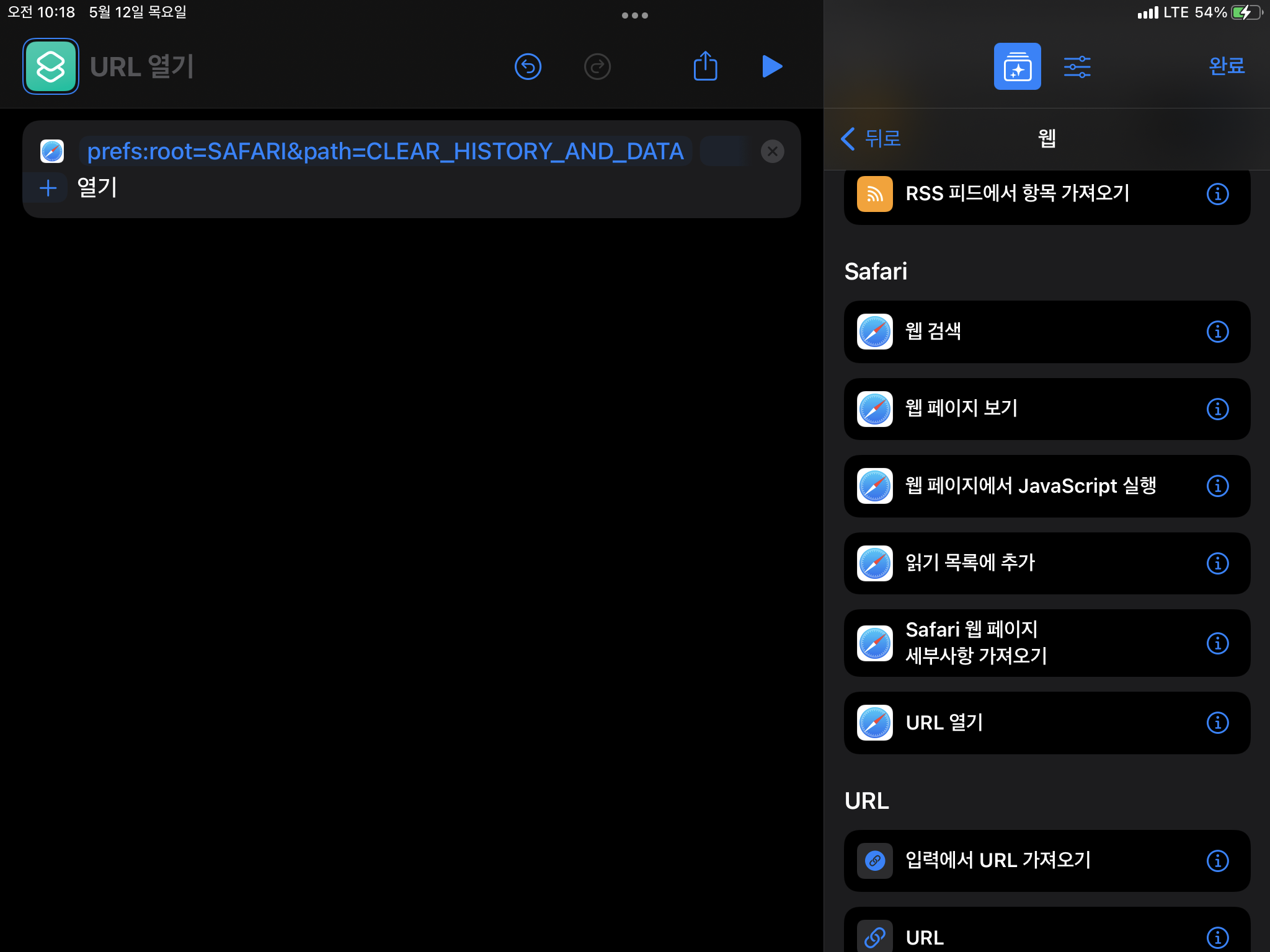Show info for 웹 페이지에서 JavaScript 실행
Image resolution: width=1270 pixels, height=952 pixels.
tap(1217, 486)
